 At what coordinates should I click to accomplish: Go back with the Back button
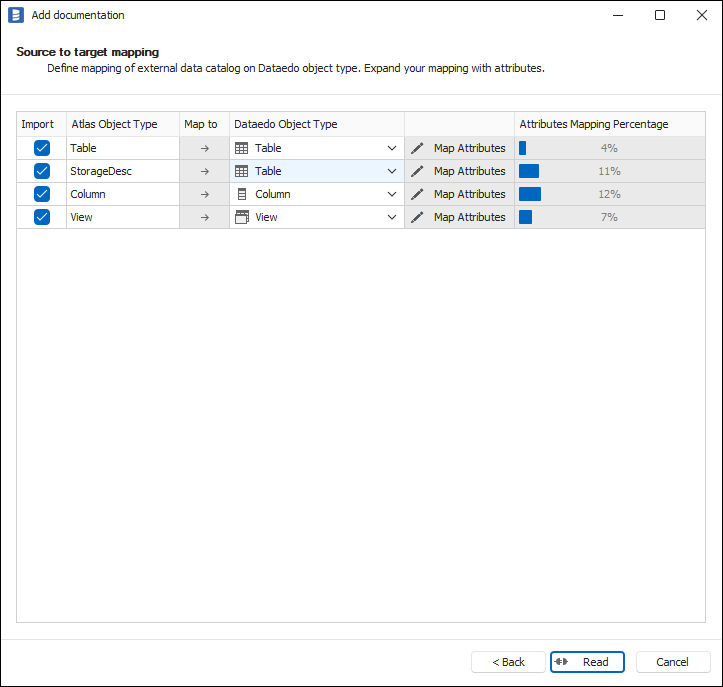pyautogui.click(x=508, y=662)
